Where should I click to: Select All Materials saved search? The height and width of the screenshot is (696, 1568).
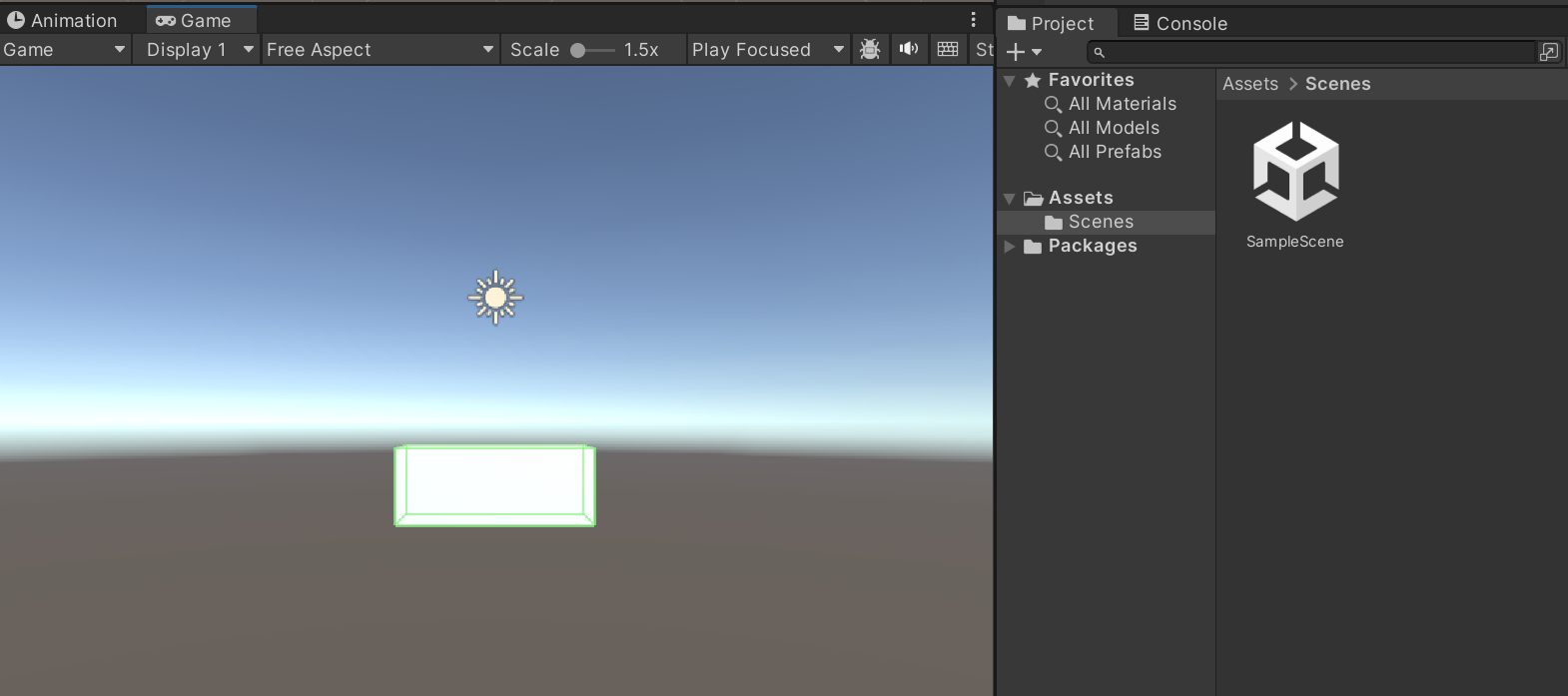[1123, 104]
